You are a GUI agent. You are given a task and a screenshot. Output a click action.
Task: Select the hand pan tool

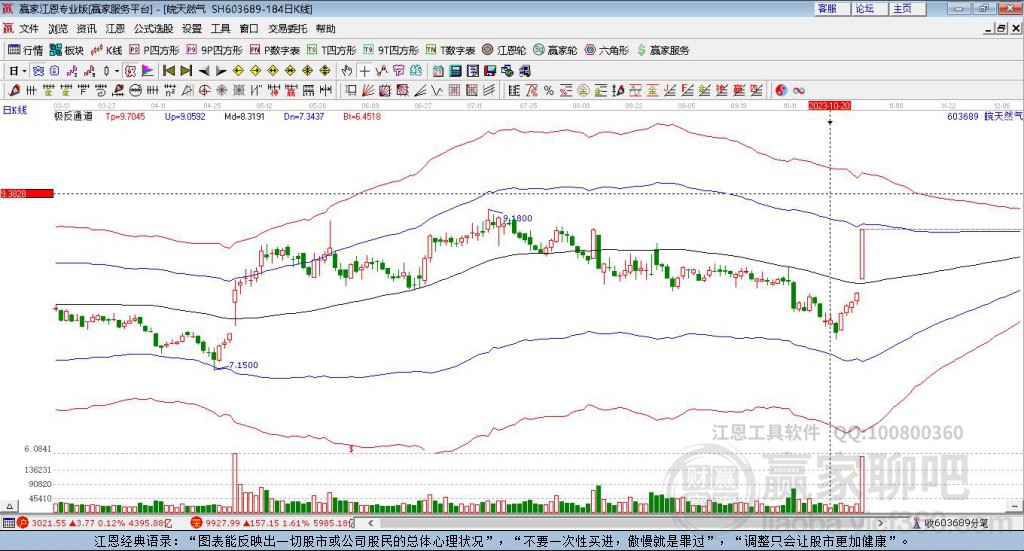(x=347, y=71)
